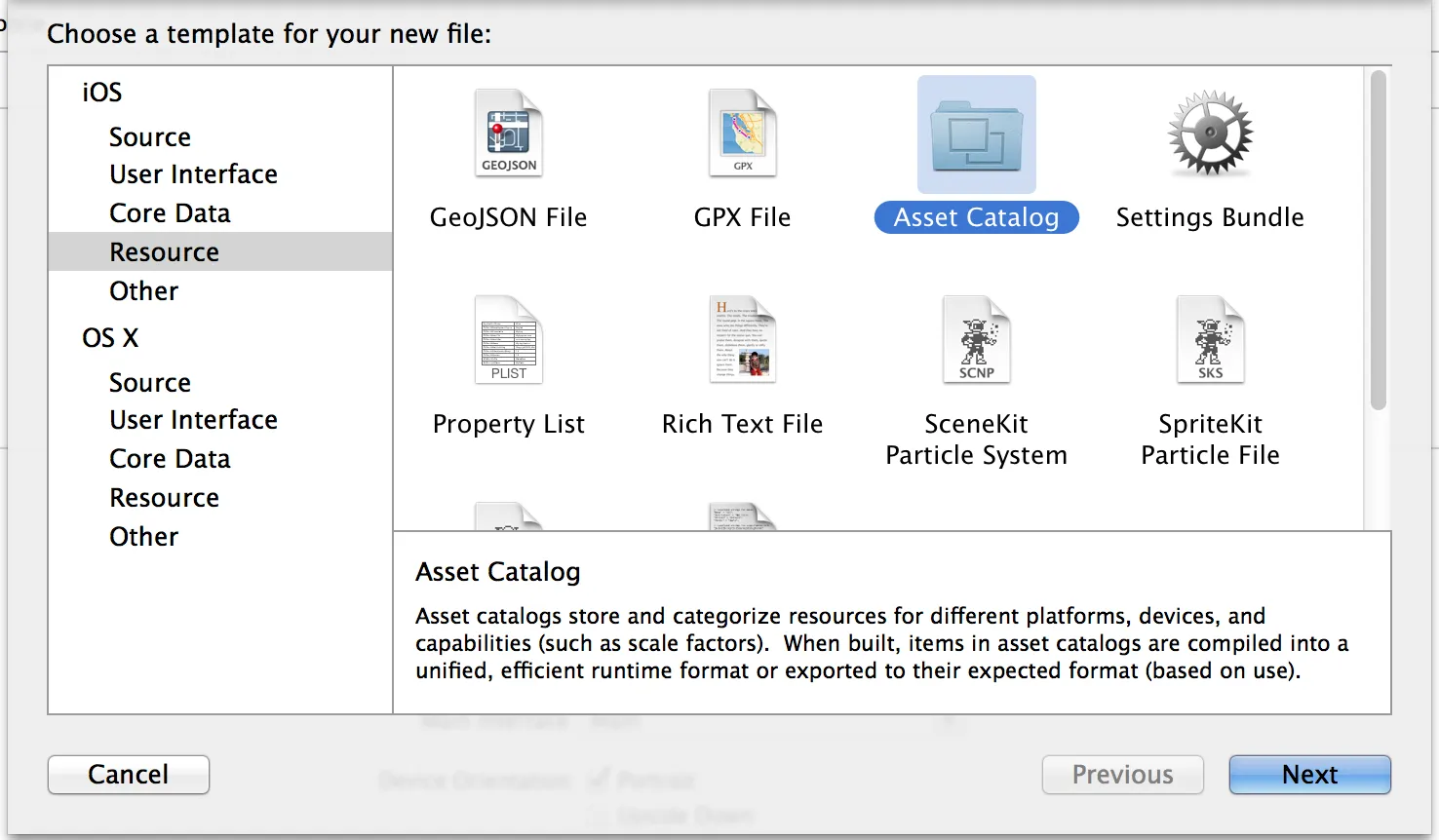Click the SpriteKit Particle File label
The height and width of the screenshot is (840, 1439).
click(1211, 439)
